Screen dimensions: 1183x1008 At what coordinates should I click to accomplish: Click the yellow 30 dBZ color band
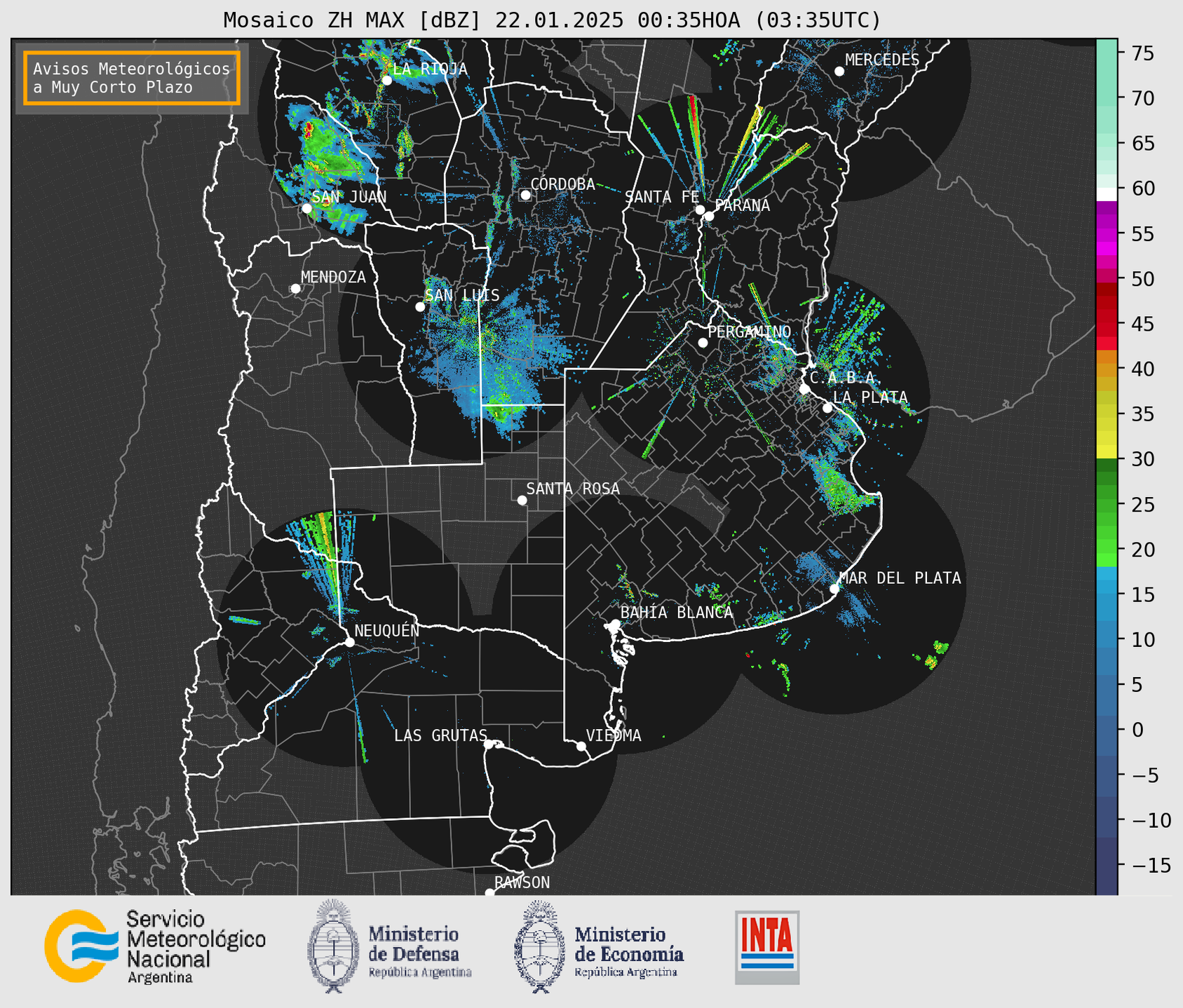point(1107,452)
